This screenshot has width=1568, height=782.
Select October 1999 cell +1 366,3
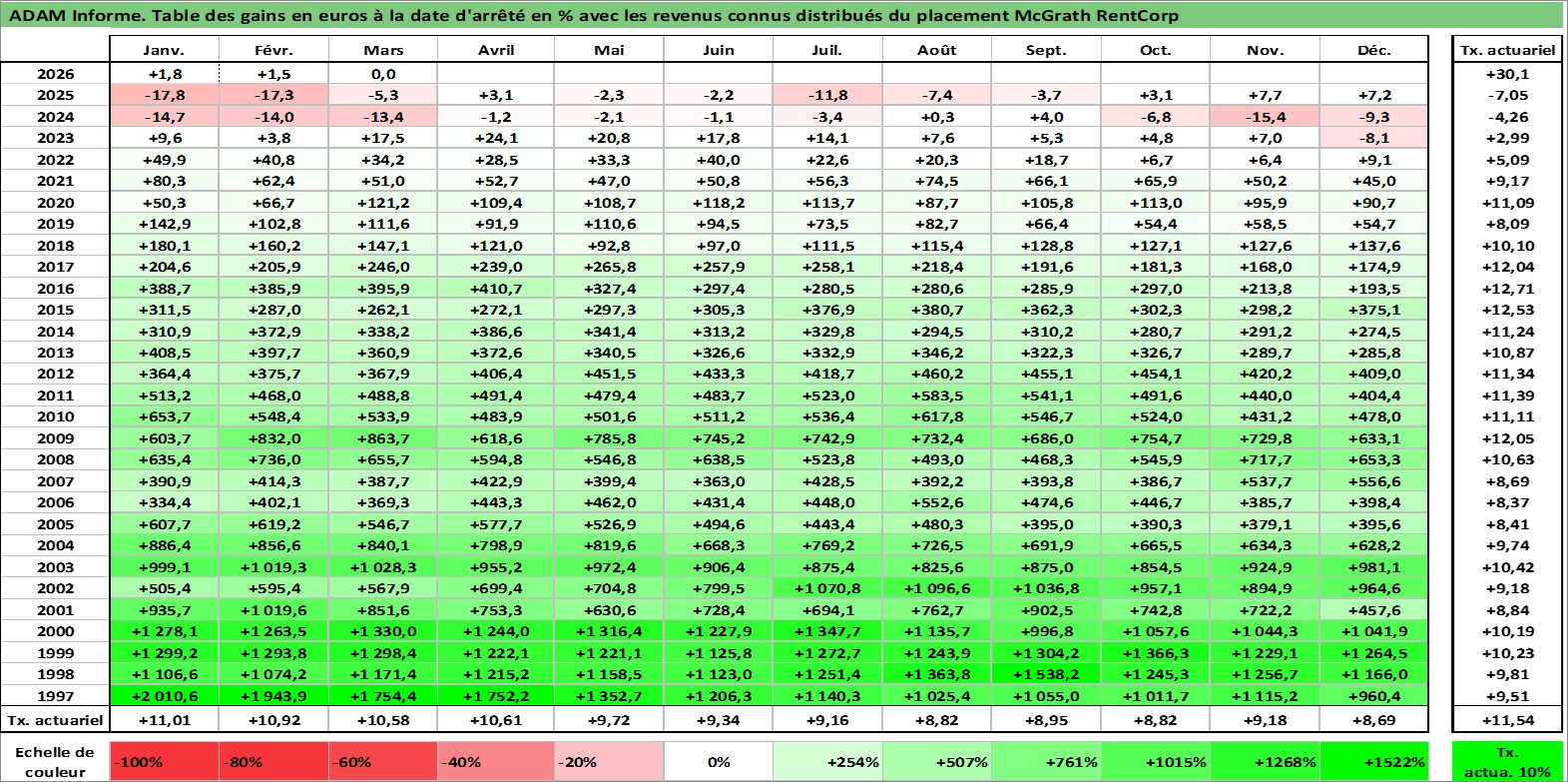(1156, 653)
